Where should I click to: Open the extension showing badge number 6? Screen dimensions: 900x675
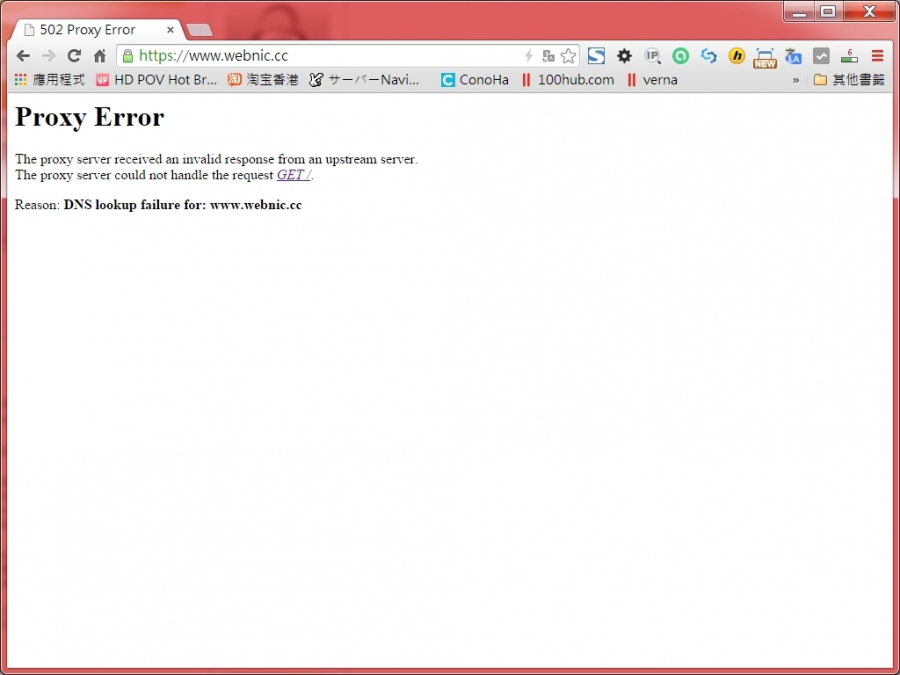pyautogui.click(x=849, y=56)
